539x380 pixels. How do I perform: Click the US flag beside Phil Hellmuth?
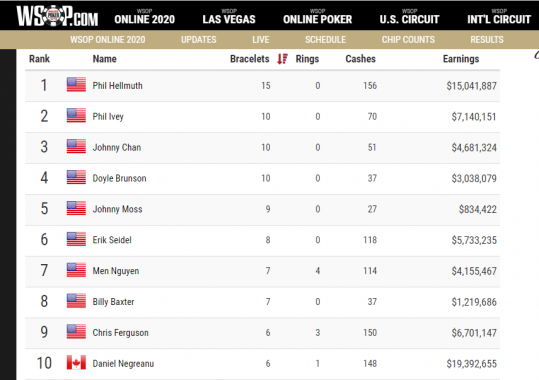coord(76,85)
